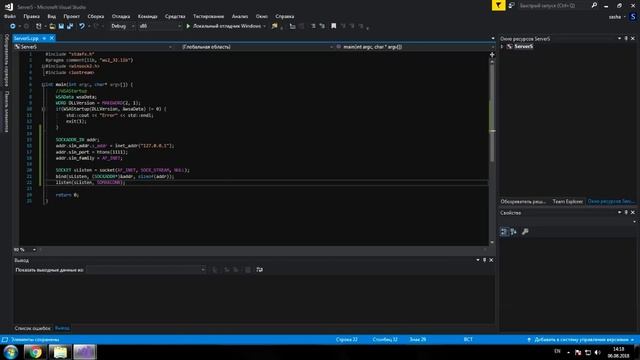Click the navigate backward toolbar icon
The height and width of the screenshot is (360, 640).
[x=13, y=26]
